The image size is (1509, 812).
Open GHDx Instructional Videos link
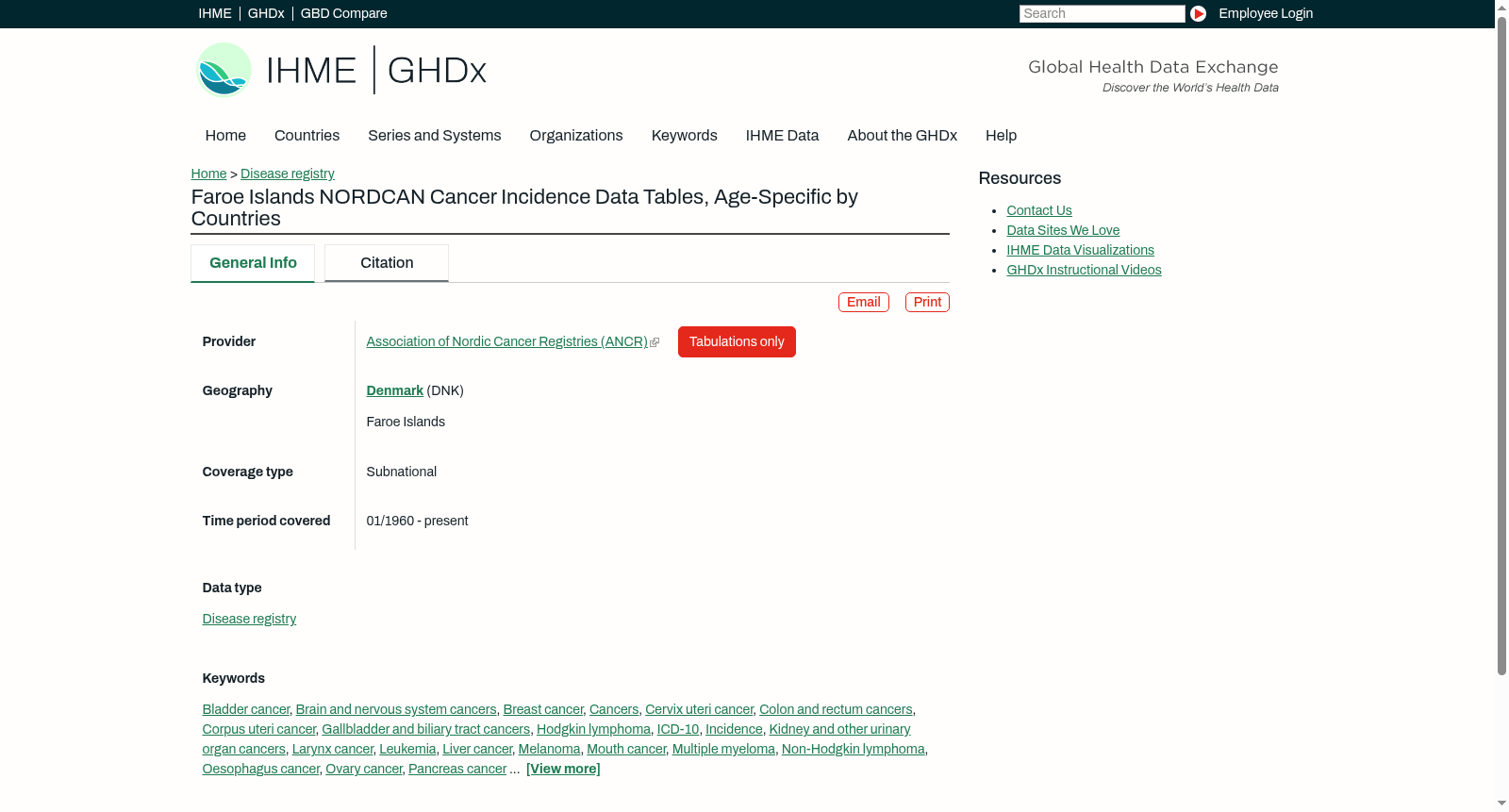[1084, 270]
